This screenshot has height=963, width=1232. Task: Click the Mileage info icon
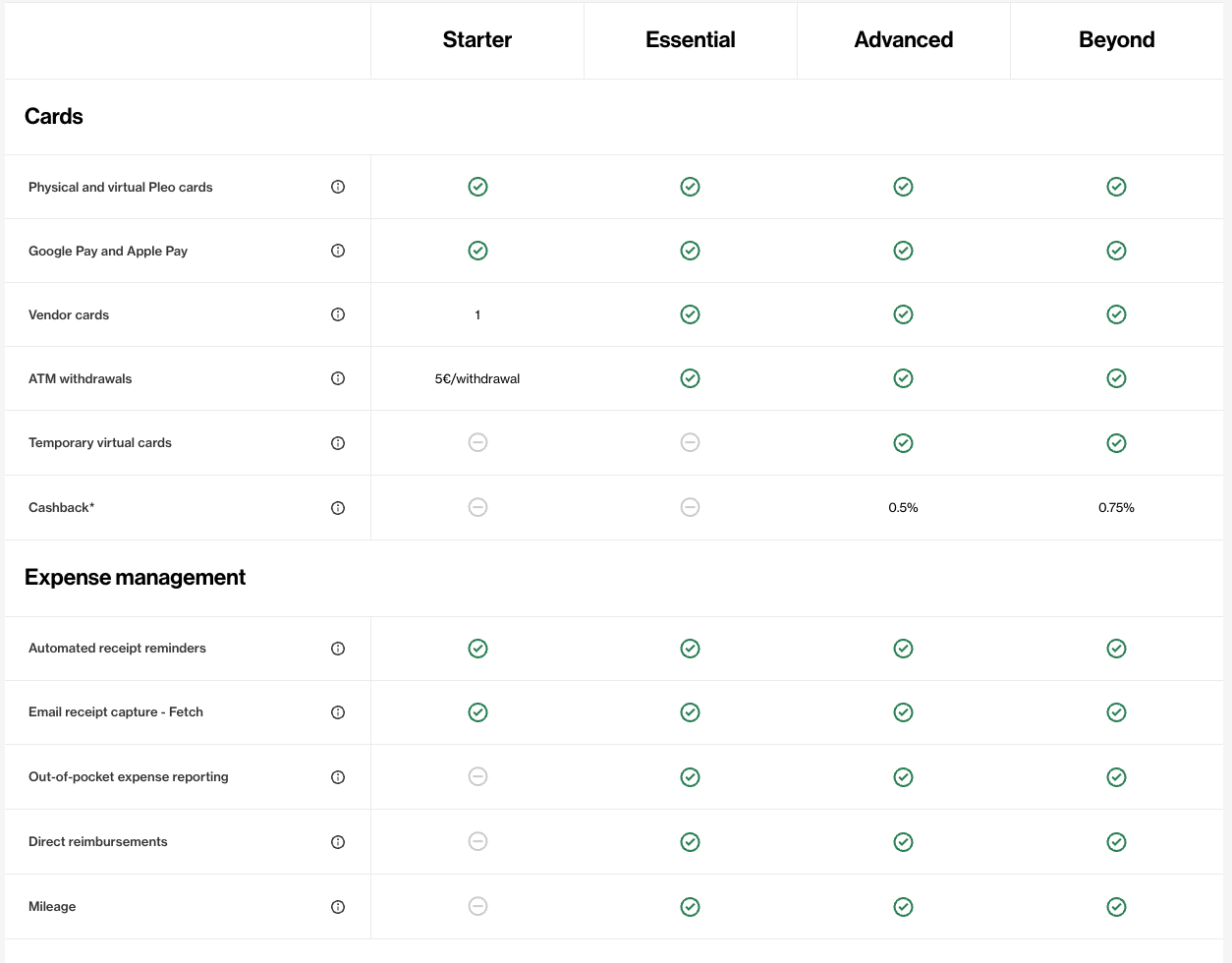pyautogui.click(x=338, y=907)
